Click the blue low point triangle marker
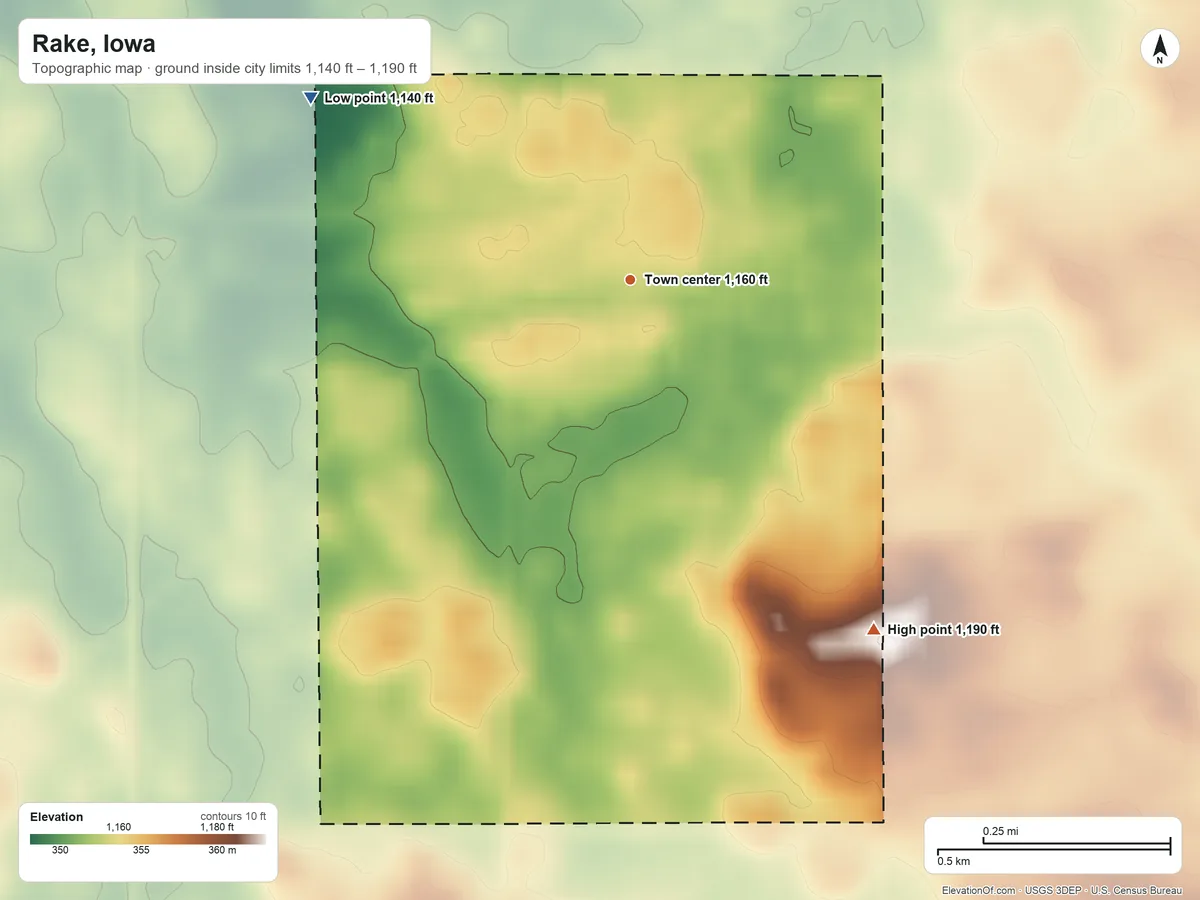The height and width of the screenshot is (900, 1200). [310, 98]
